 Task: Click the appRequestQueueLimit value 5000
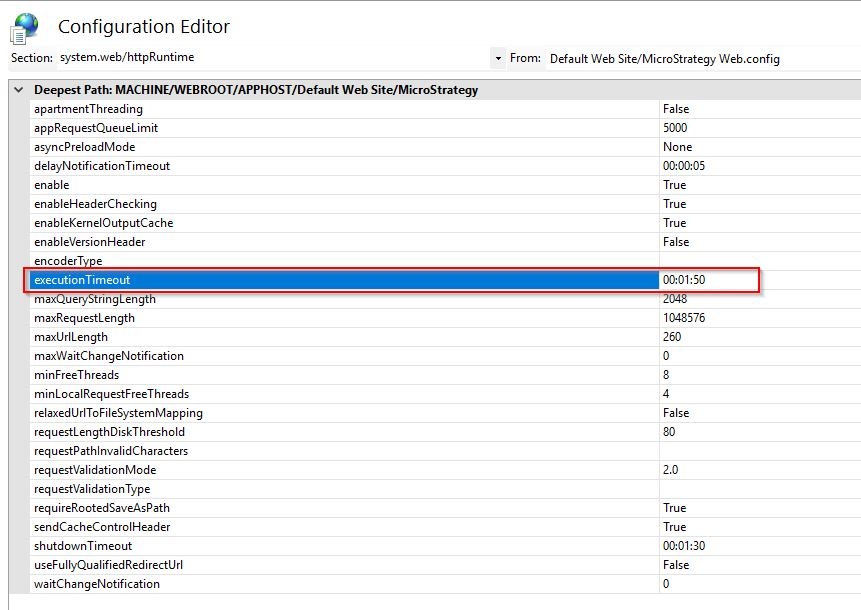pyautogui.click(x=675, y=128)
